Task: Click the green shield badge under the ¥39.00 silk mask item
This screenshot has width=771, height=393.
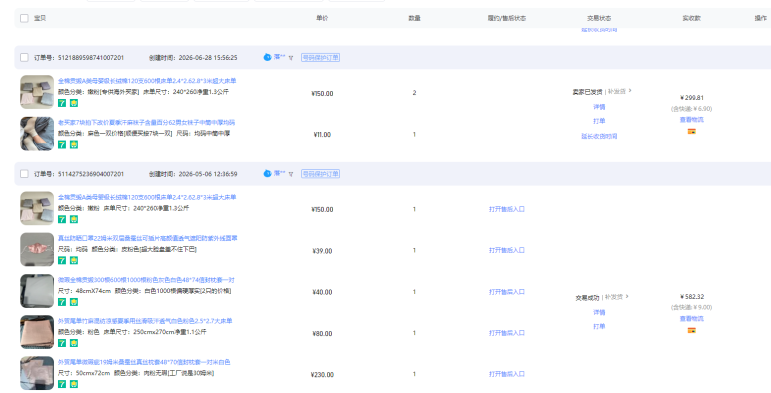Action: [74, 260]
